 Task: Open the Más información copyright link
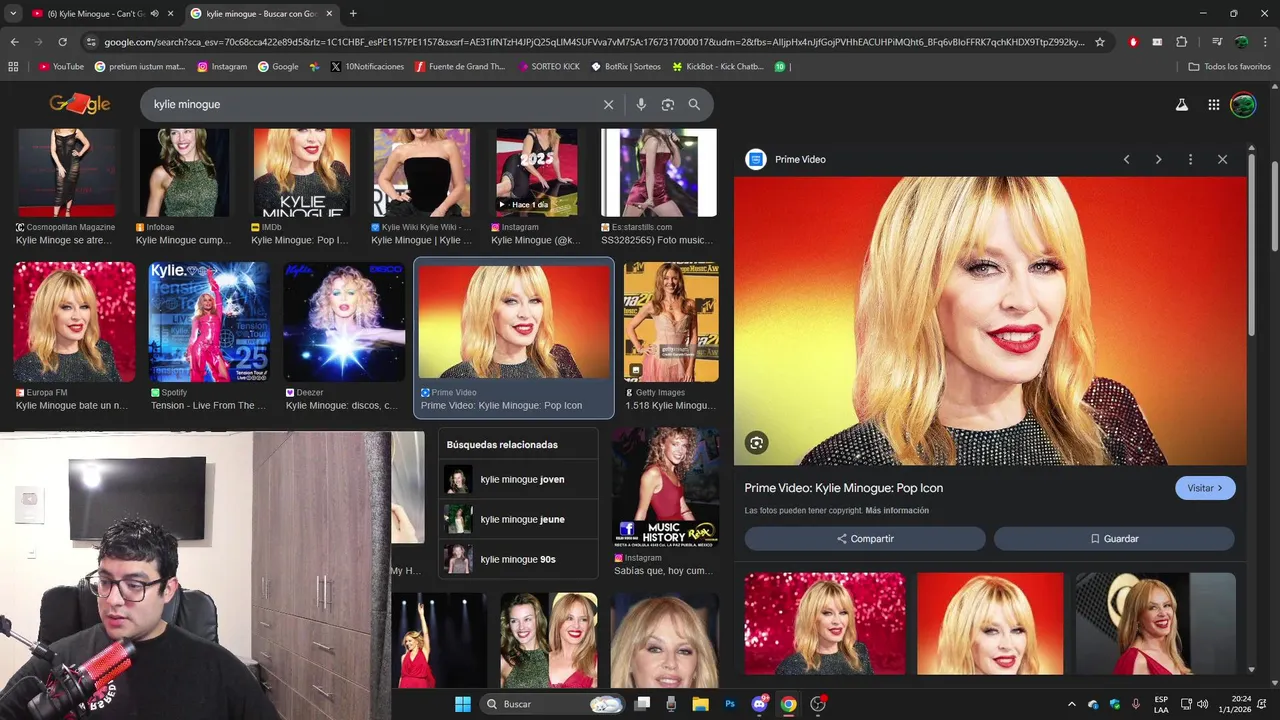click(x=897, y=511)
